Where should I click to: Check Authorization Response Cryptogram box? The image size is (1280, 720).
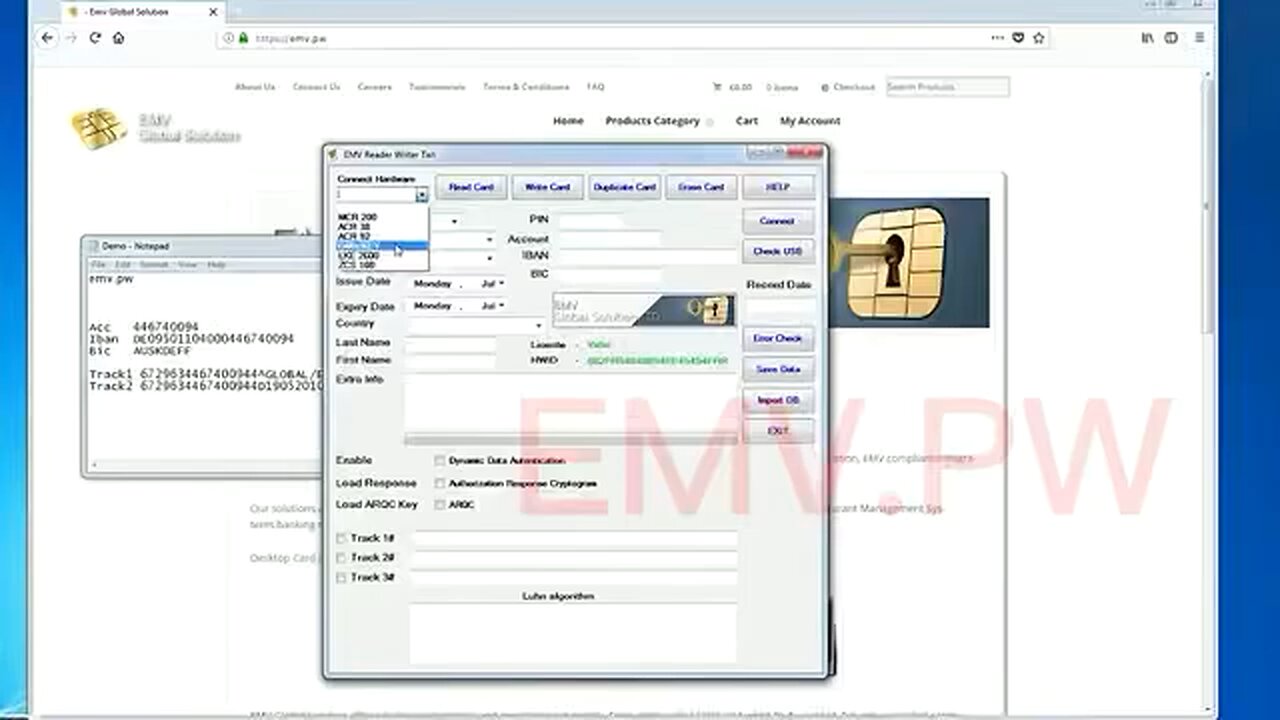pyautogui.click(x=440, y=483)
